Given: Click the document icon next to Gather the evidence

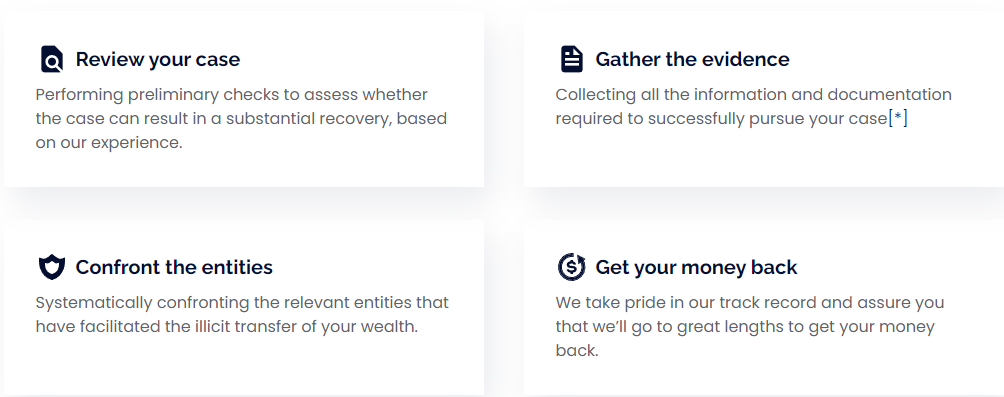Looking at the screenshot, I should tap(572, 59).
